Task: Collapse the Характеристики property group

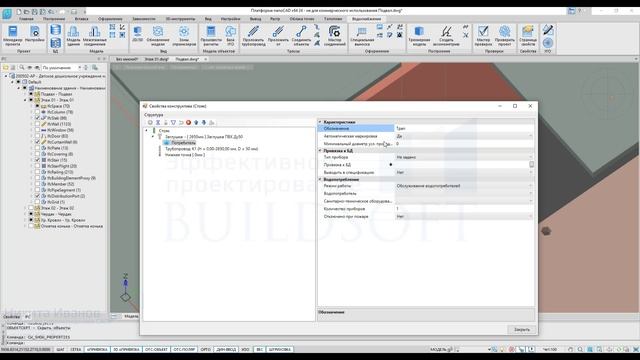Action: [320, 122]
